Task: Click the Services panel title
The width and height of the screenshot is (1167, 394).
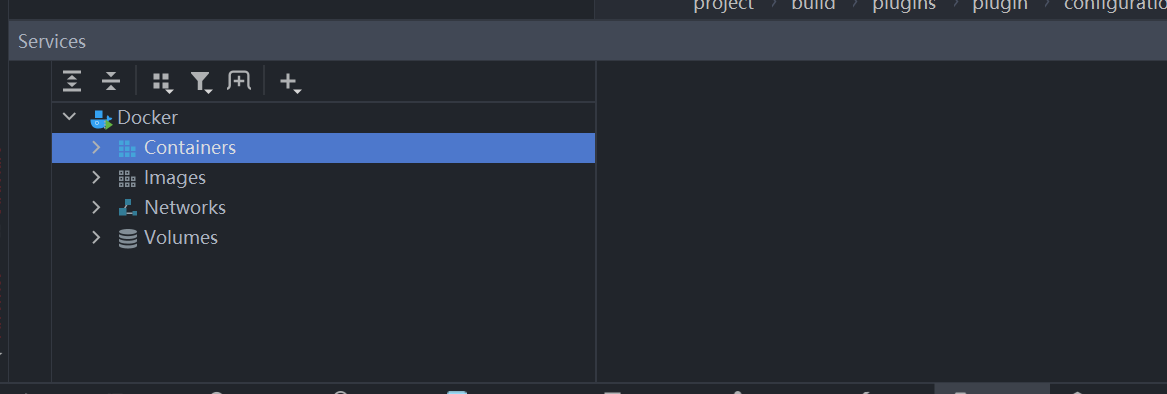Action: point(52,42)
